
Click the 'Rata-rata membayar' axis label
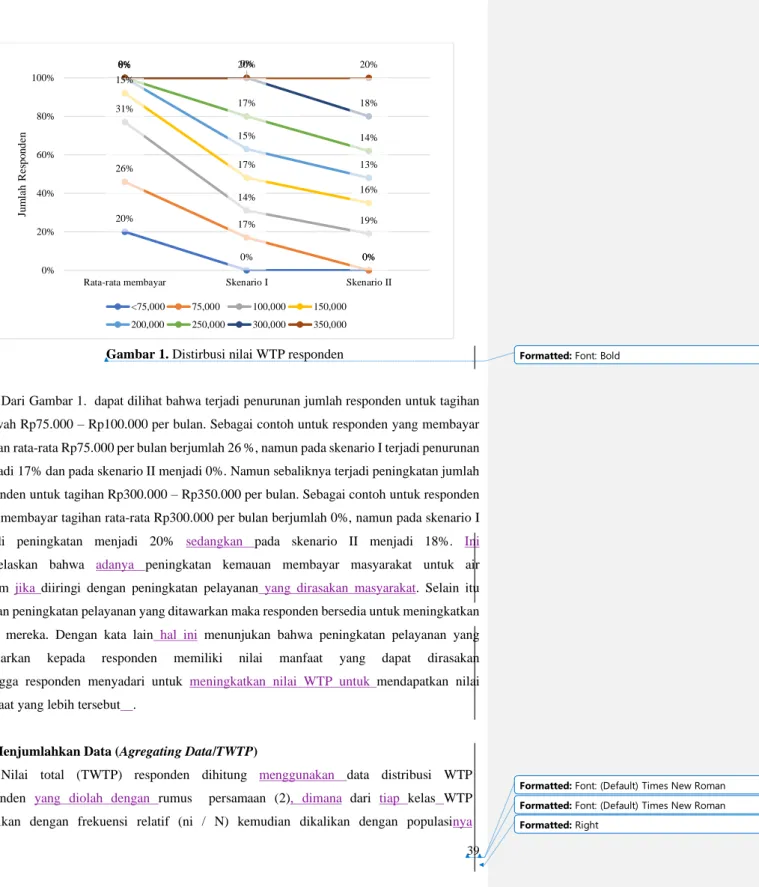pos(124,282)
